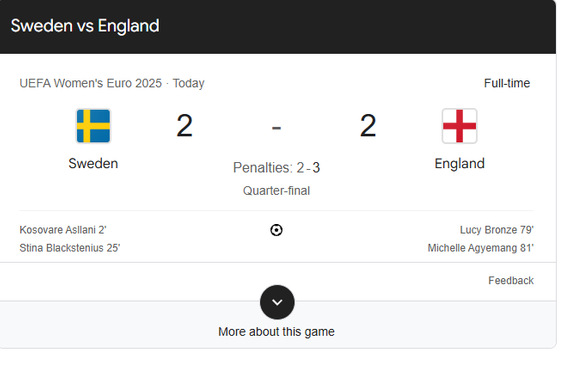Expand the round chevron down button
Image resolution: width=561 pixels, height=380 pixels.
[277, 302]
